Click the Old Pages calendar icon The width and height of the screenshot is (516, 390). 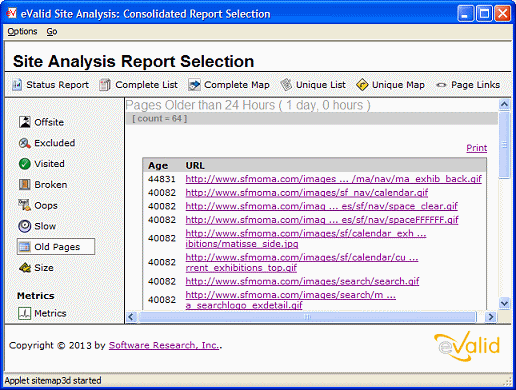click(x=25, y=247)
